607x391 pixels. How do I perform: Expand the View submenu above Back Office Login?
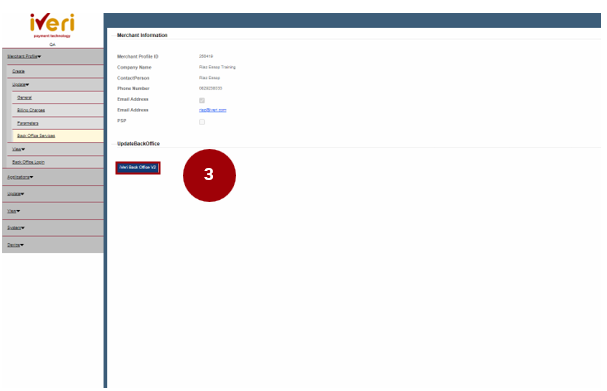tap(19, 149)
